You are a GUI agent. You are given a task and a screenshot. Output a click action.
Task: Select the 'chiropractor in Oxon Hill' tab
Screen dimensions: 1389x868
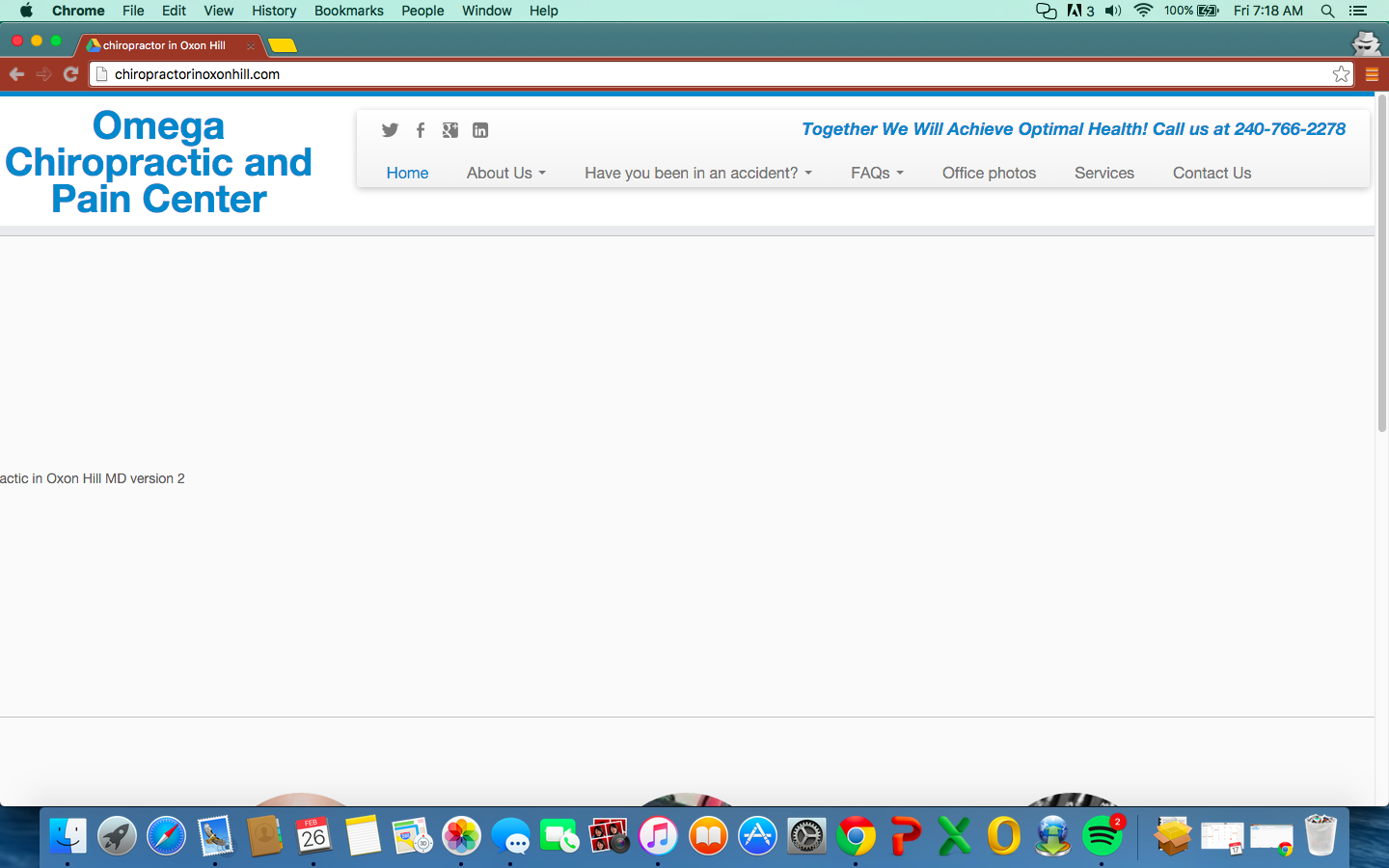tap(164, 45)
